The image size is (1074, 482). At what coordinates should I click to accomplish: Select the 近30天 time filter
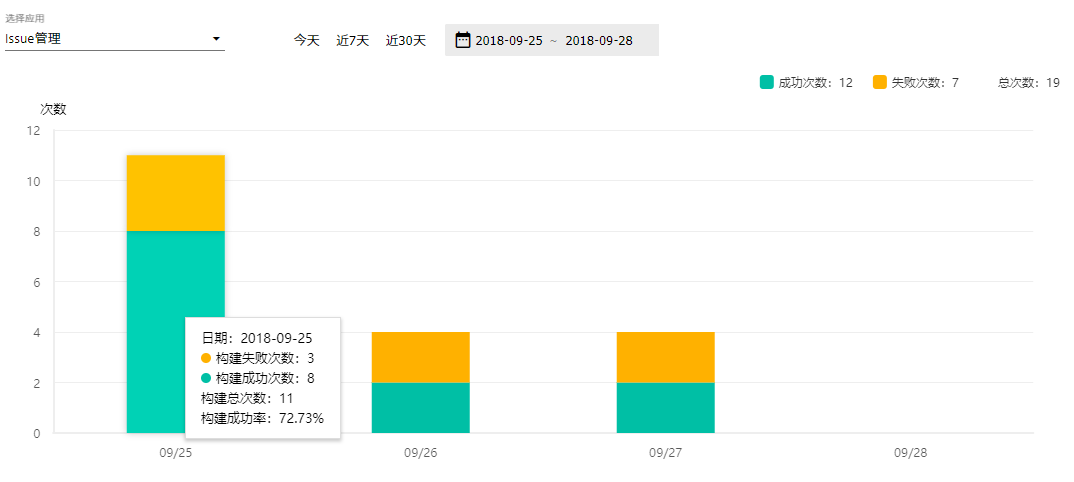405,40
